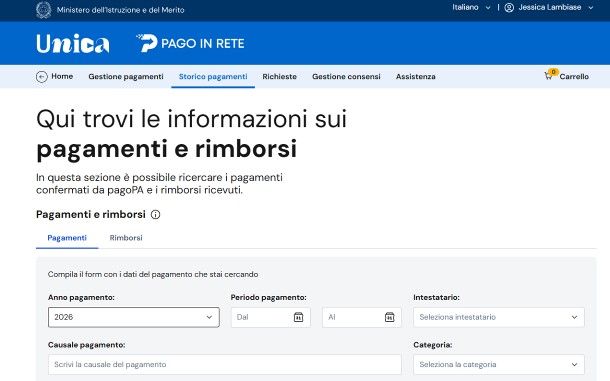Focus the Dal date input field

click(271, 317)
